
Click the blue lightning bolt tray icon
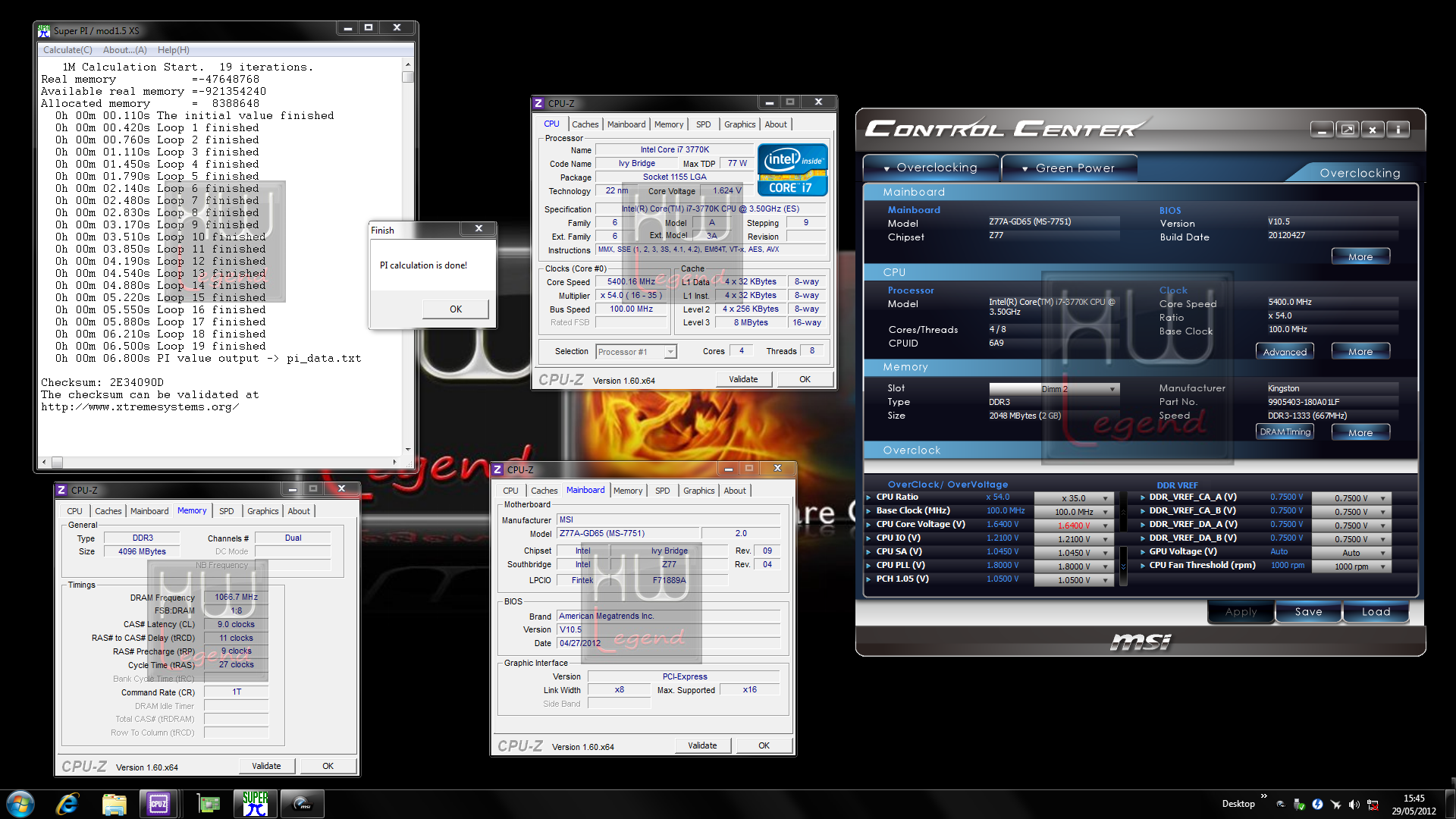pos(1317,804)
